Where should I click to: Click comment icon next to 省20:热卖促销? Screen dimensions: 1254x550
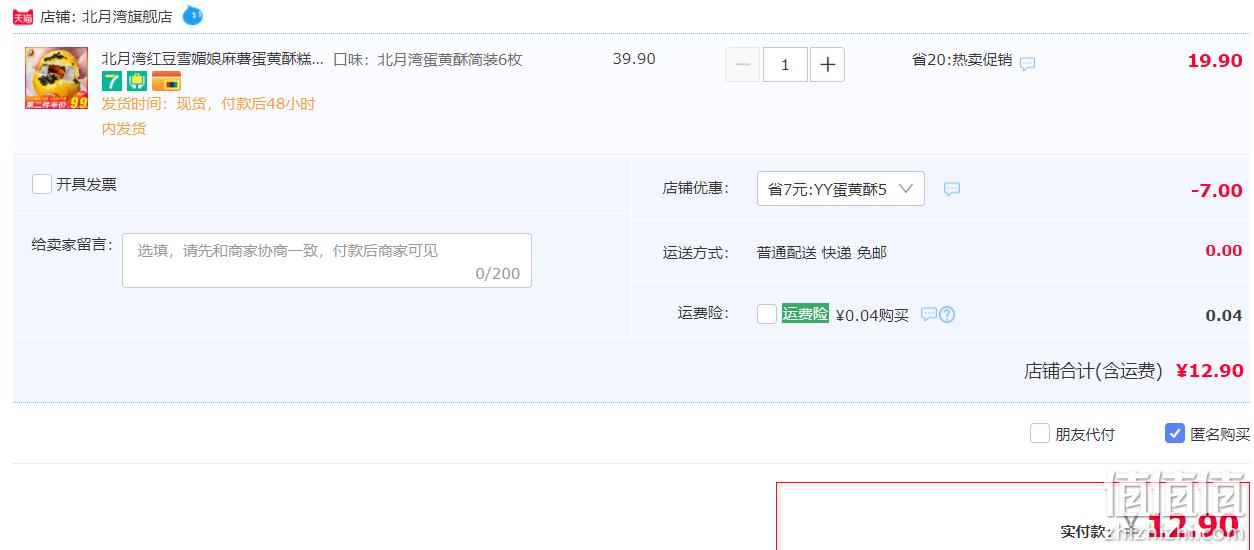tap(1027, 63)
